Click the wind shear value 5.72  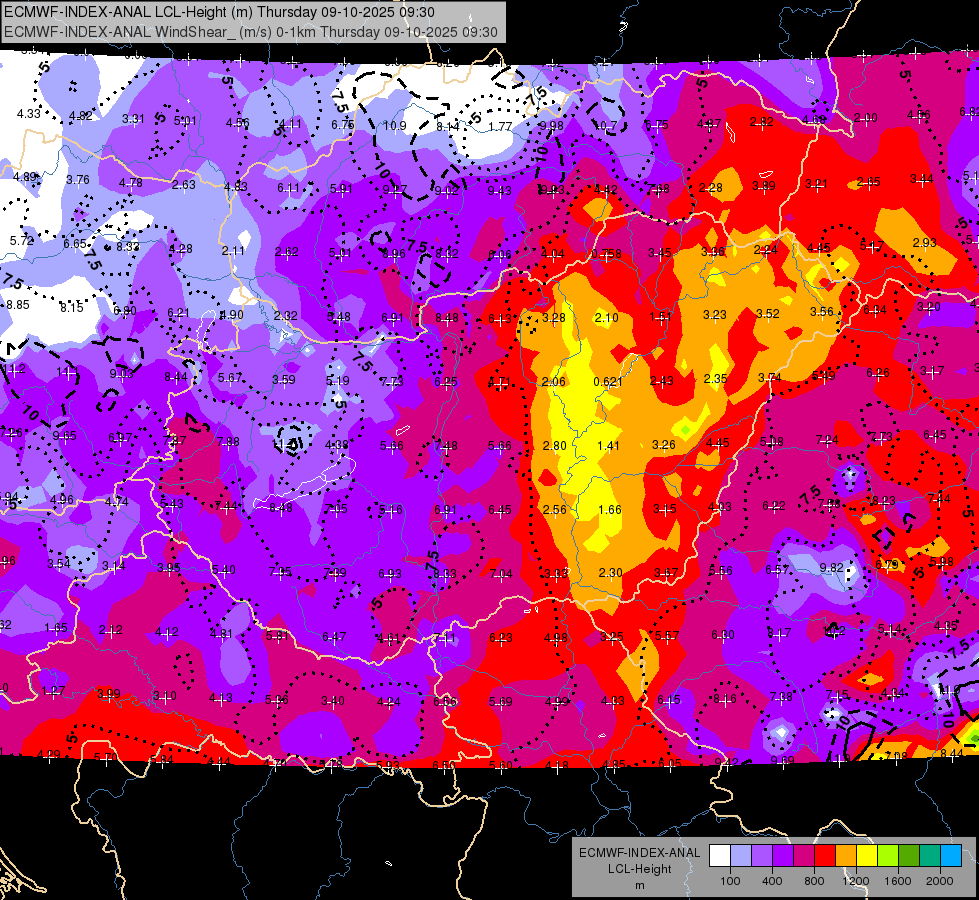(21, 240)
